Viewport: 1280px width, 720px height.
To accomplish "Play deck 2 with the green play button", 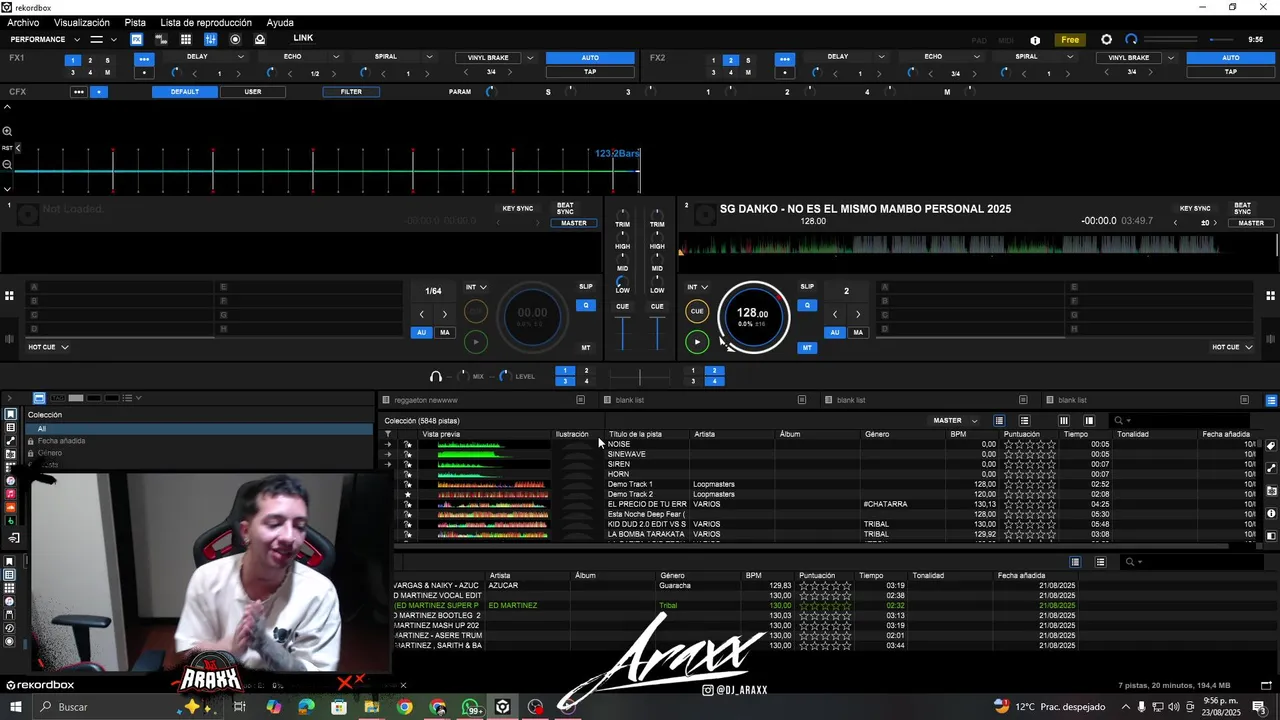I will 697,342.
